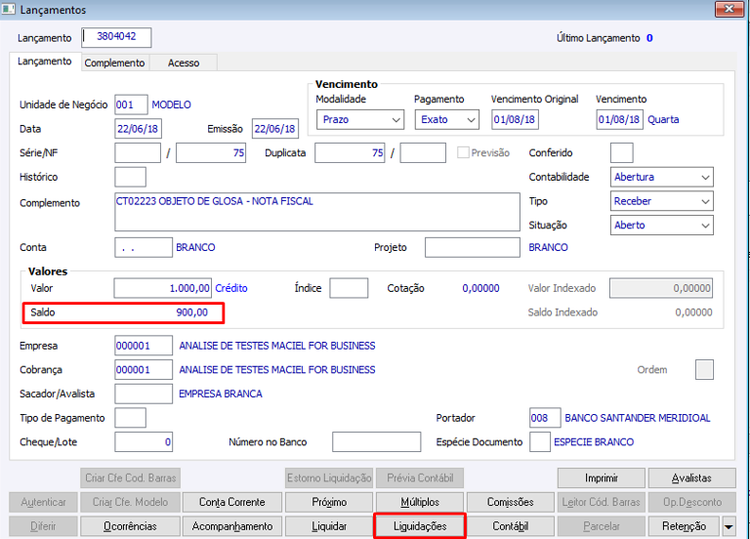Open the Situação dropdown showing Aberto
This screenshot has width=750, height=539.
[x=662, y=225]
